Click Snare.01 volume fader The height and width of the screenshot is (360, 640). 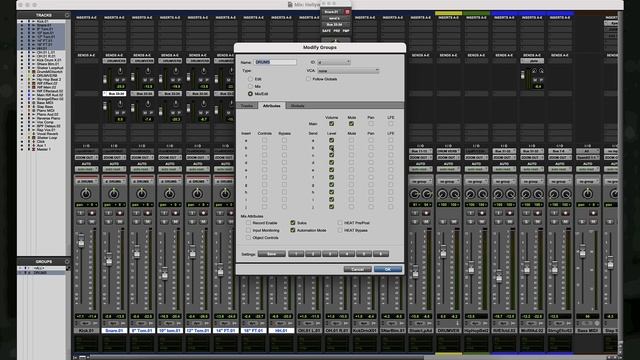coord(109,260)
